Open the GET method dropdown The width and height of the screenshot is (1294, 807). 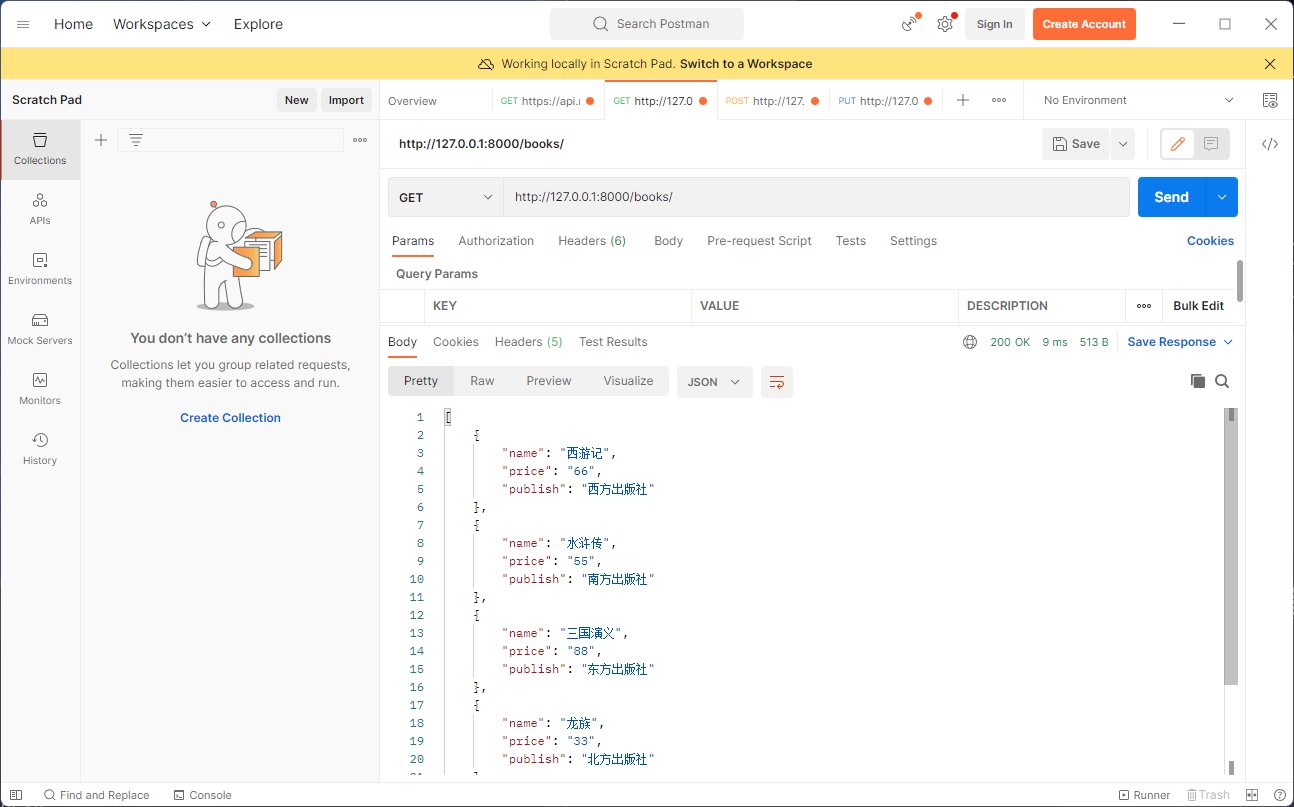(446, 197)
